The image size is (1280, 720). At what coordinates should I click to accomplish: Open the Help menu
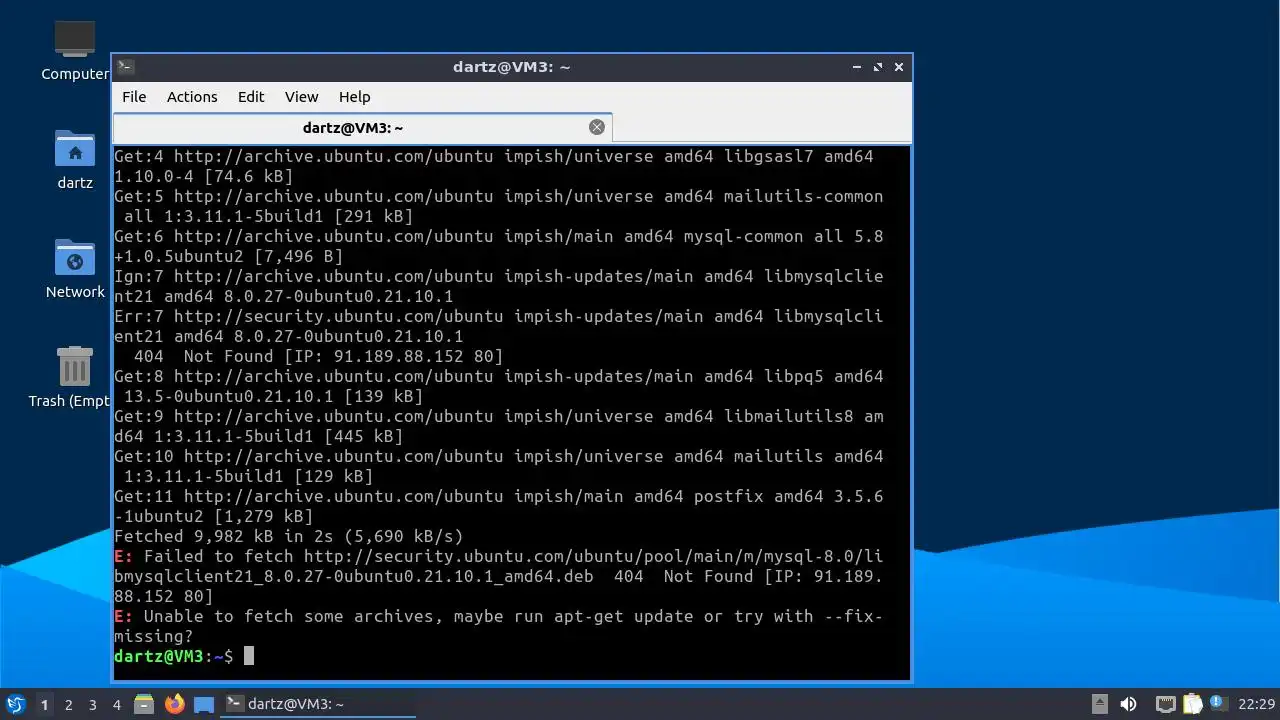click(x=354, y=97)
